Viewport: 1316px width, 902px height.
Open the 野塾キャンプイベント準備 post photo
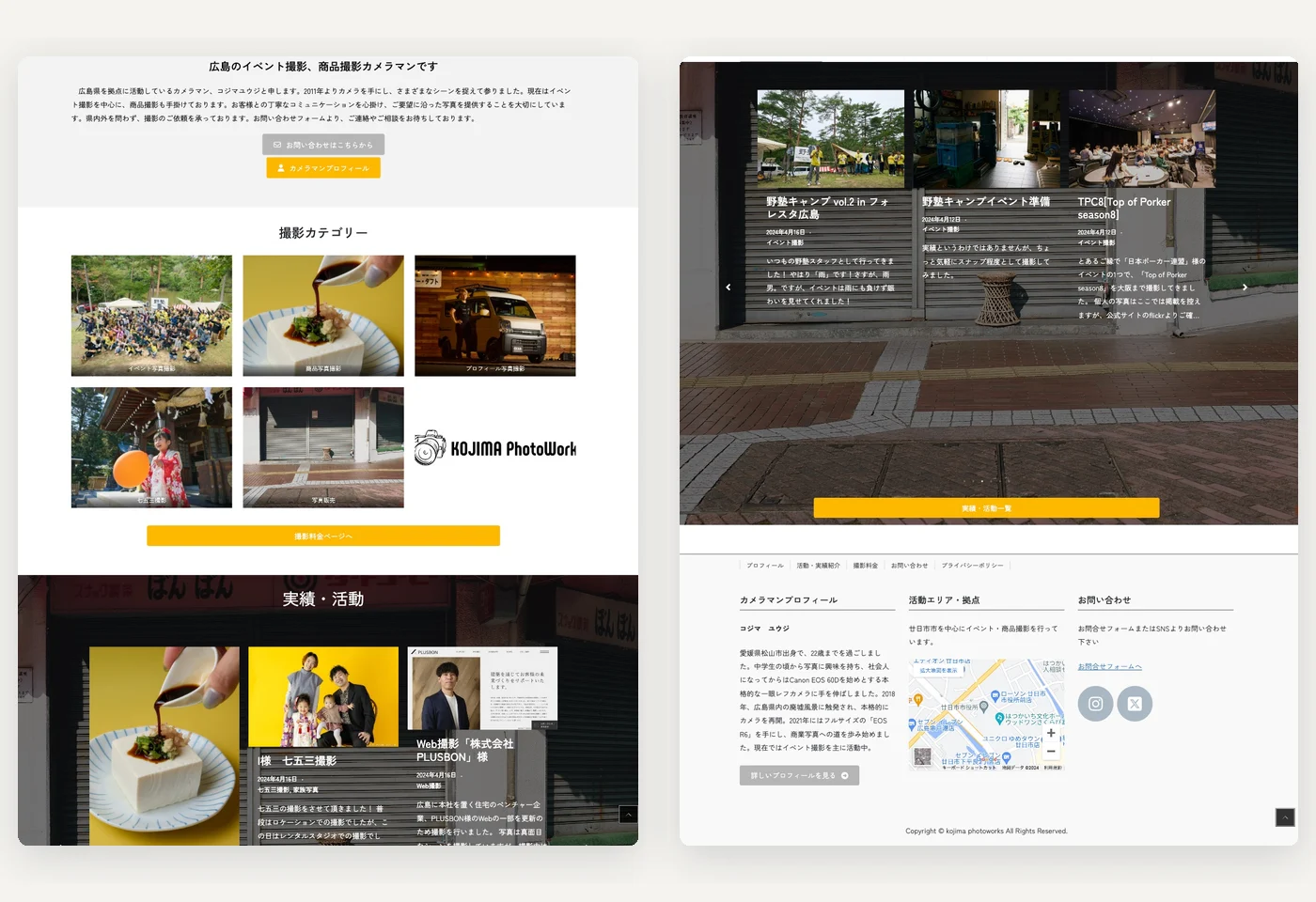click(x=987, y=139)
